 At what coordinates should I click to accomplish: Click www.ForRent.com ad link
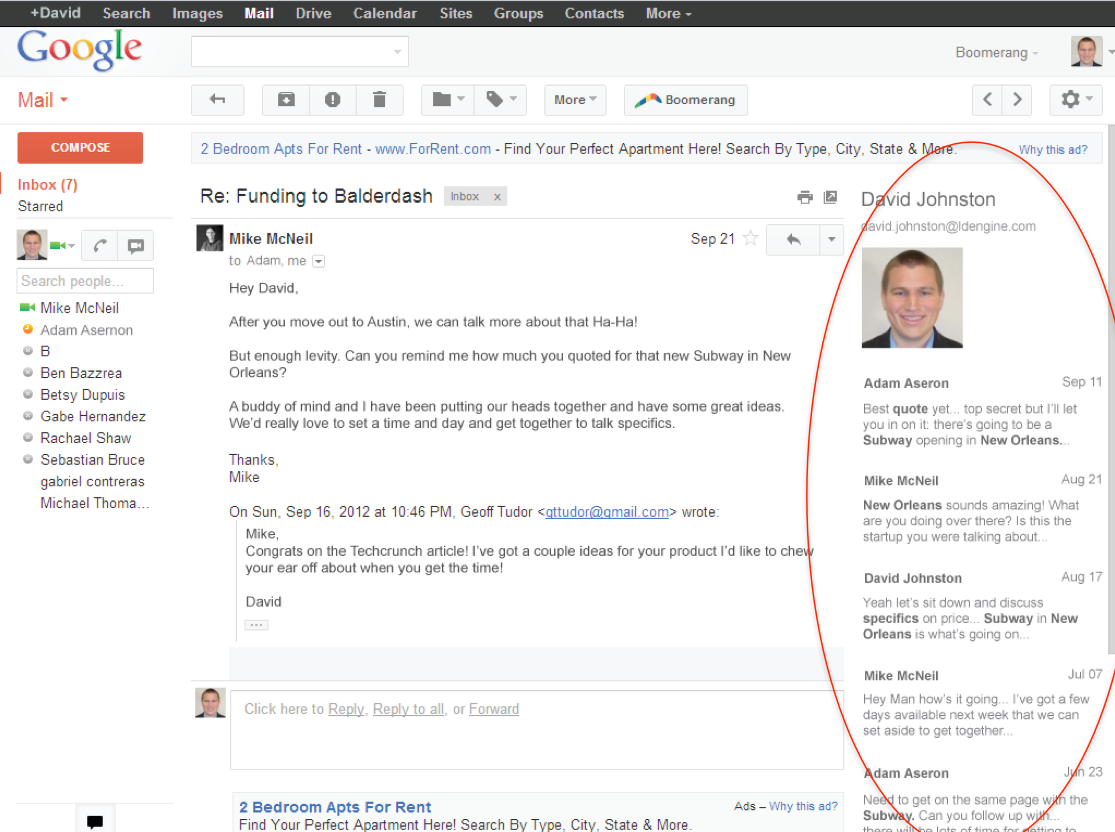coord(433,149)
